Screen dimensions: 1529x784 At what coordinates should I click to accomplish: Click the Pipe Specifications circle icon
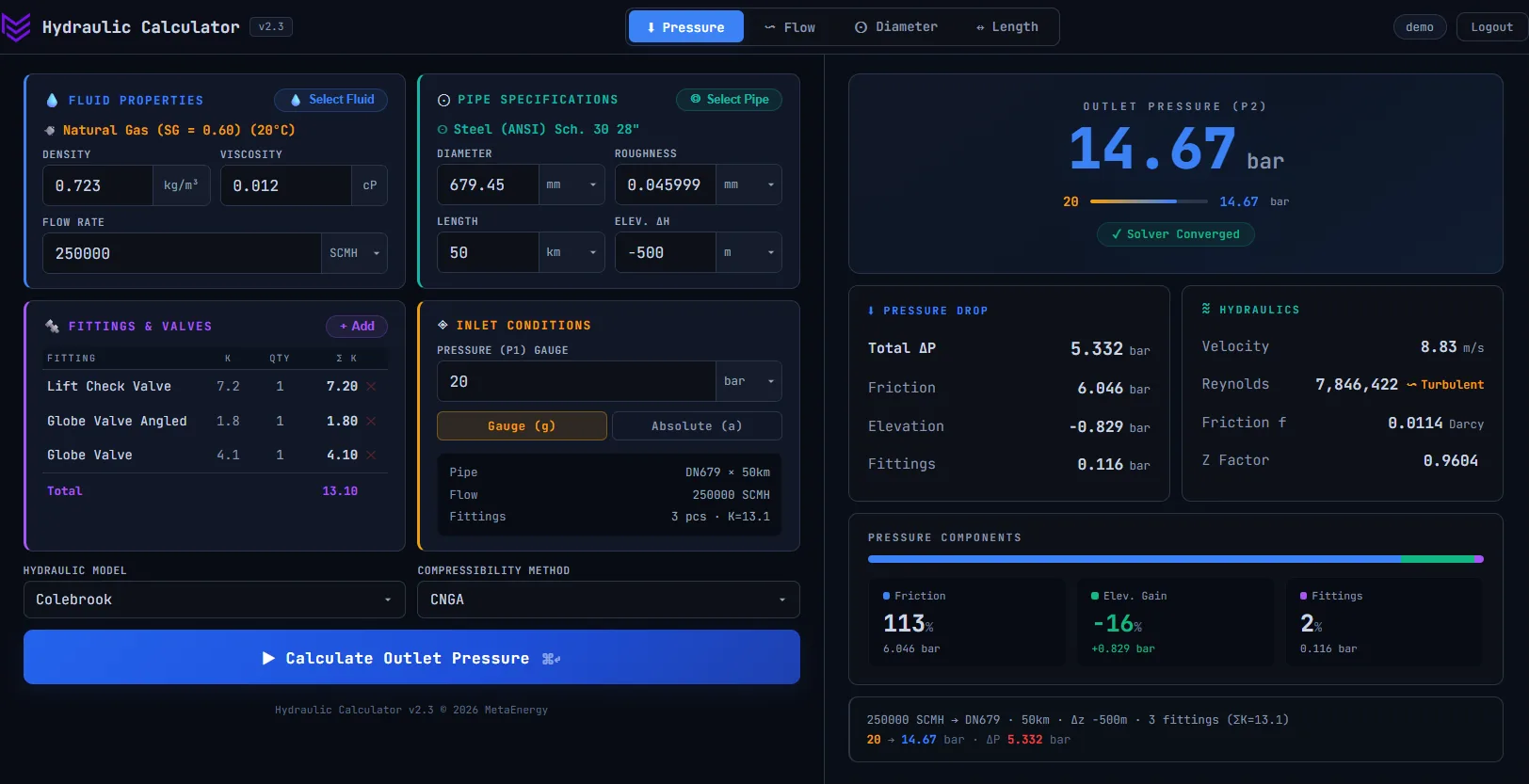click(444, 100)
